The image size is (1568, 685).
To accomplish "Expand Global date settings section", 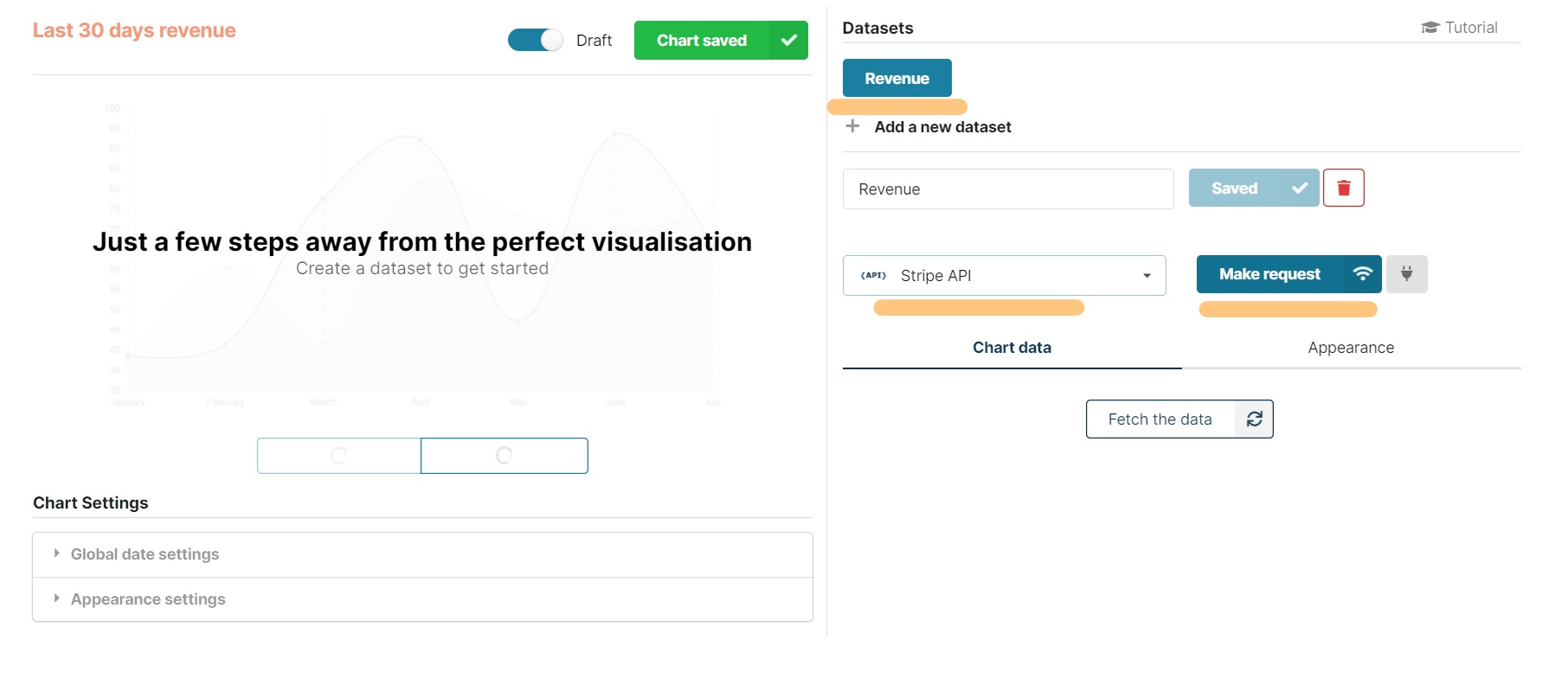I will [145, 554].
